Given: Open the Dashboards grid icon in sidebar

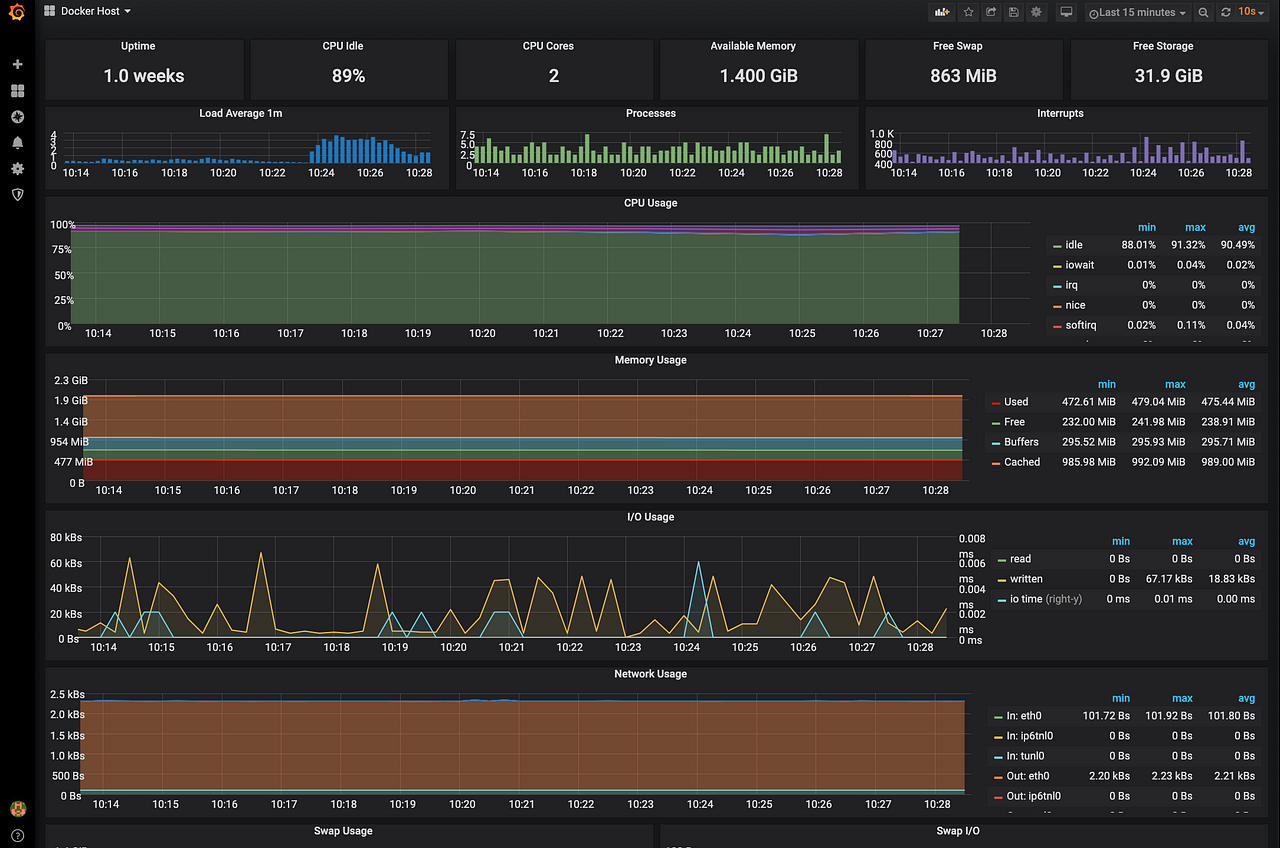Looking at the screenshot, I should pos(17,90).
